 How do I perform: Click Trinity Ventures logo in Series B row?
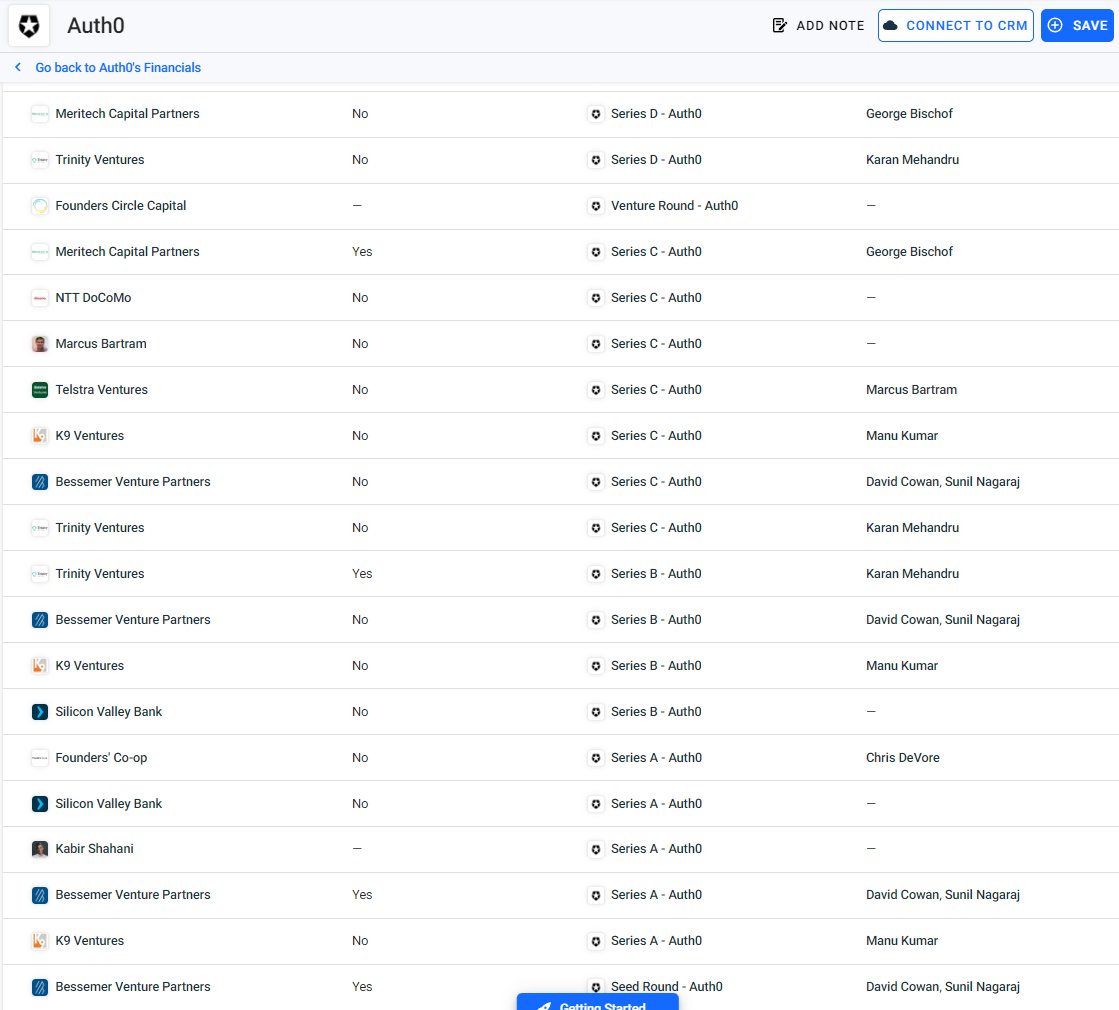coord(40,574)
